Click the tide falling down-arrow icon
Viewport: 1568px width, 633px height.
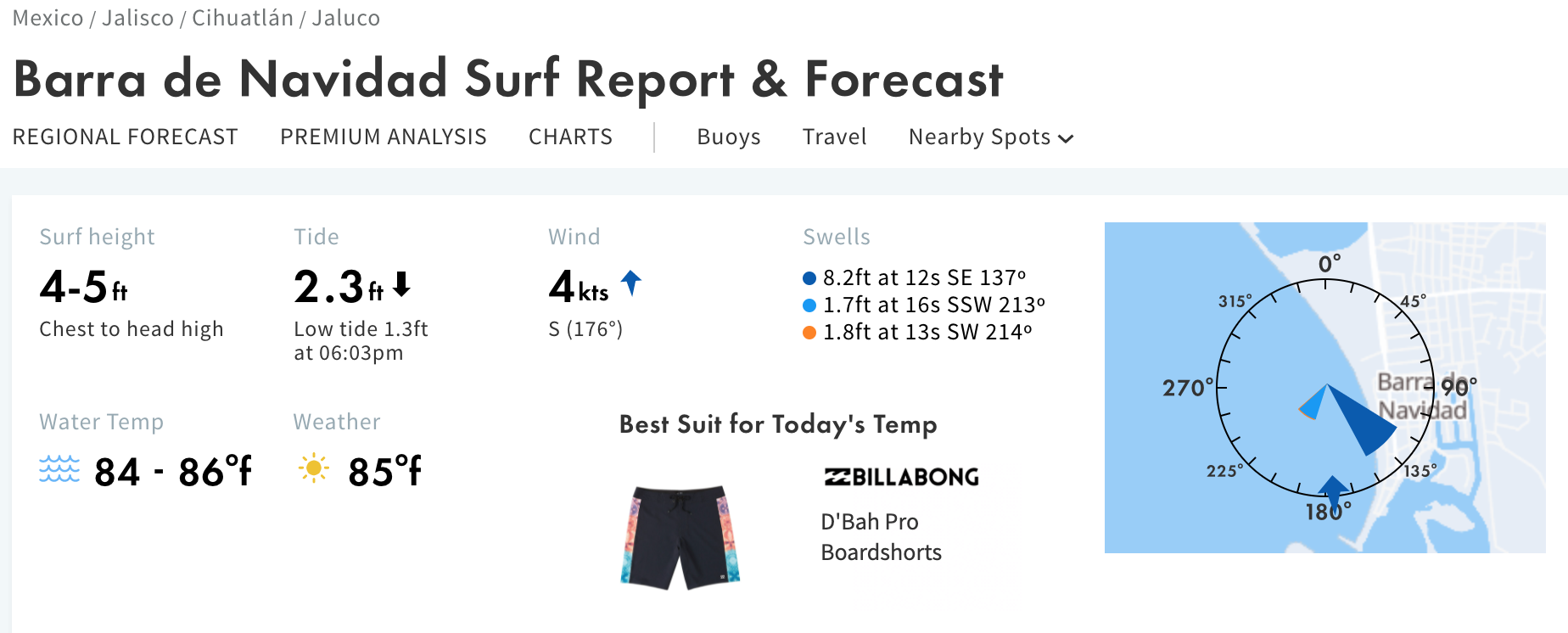(x=402, y=284)
